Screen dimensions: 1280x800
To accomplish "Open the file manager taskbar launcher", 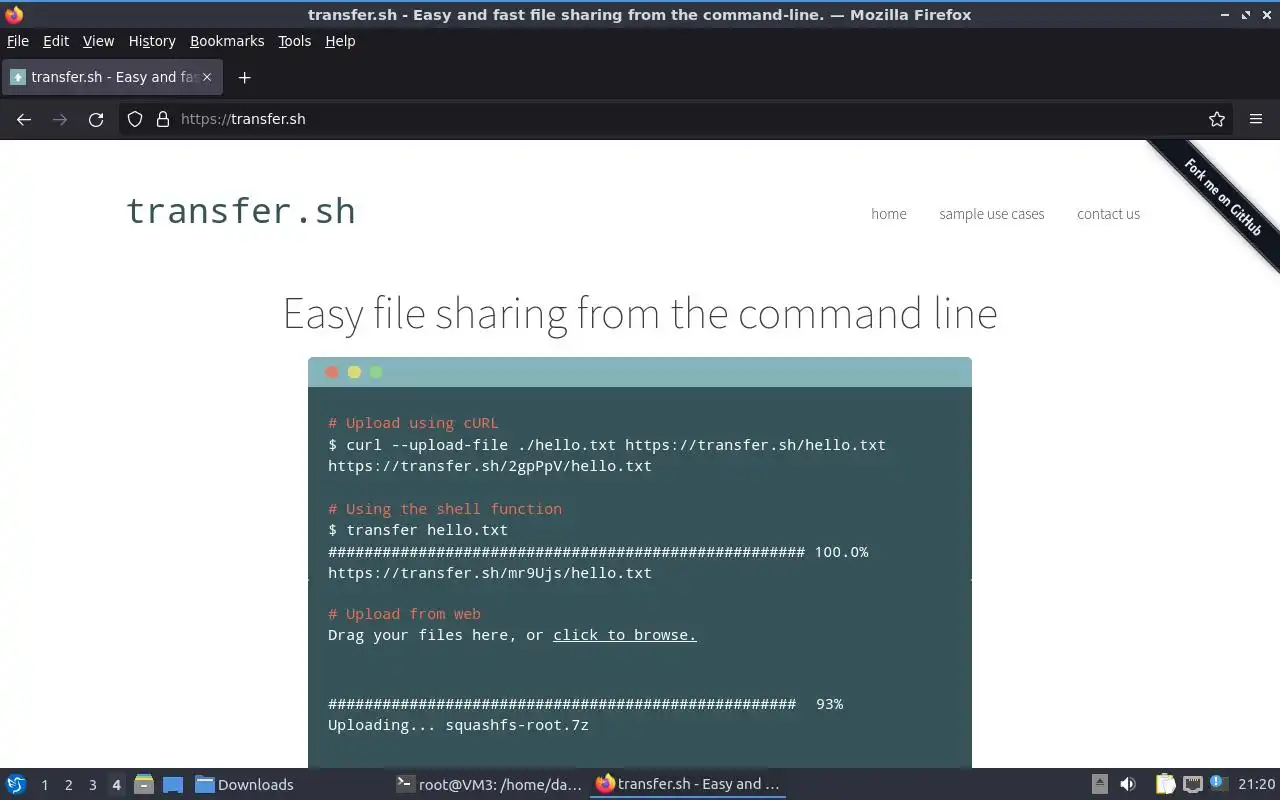I will pos(143,784).
